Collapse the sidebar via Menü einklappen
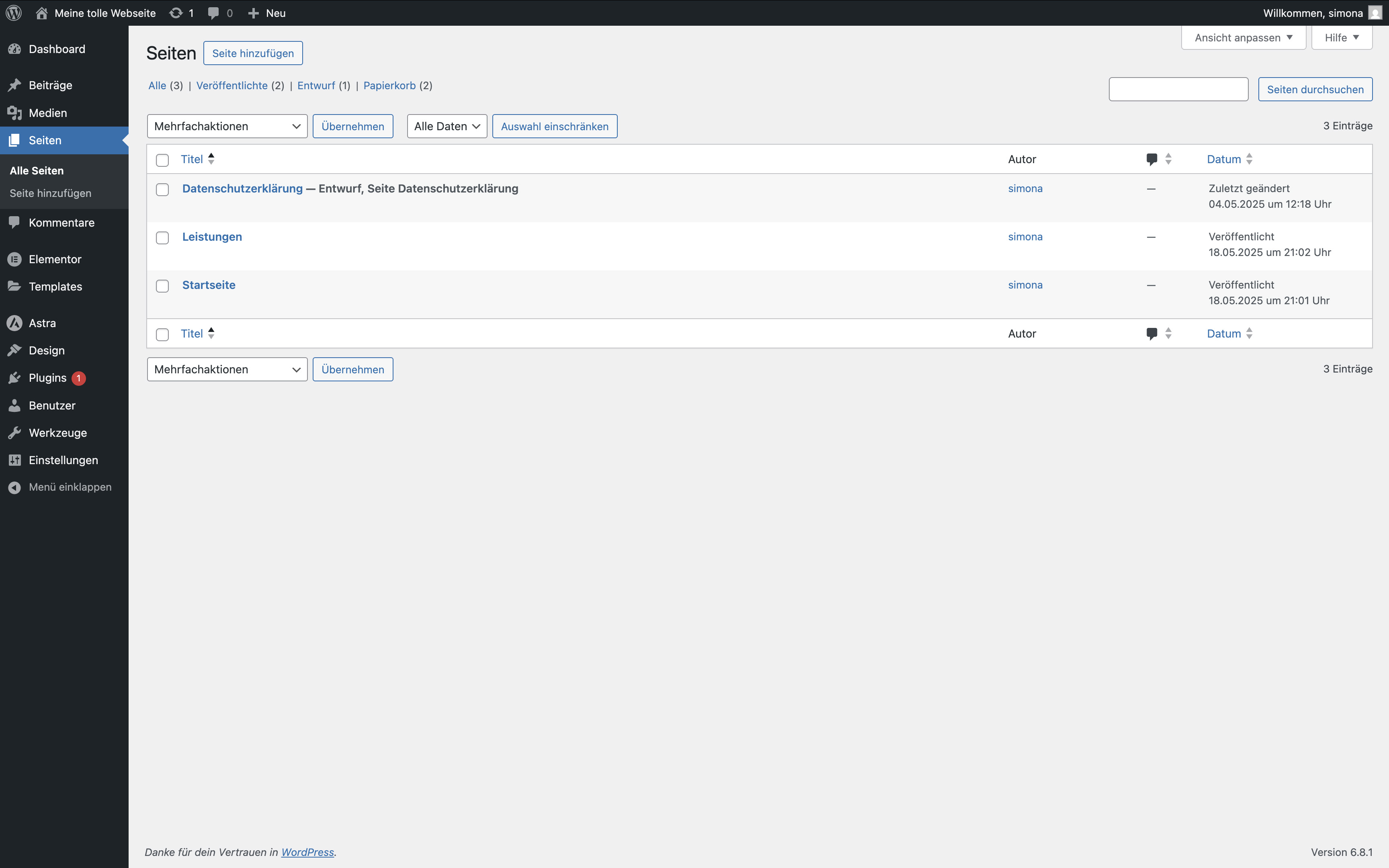The height and width of the screenshot is (868, 1389). point(70,487)
